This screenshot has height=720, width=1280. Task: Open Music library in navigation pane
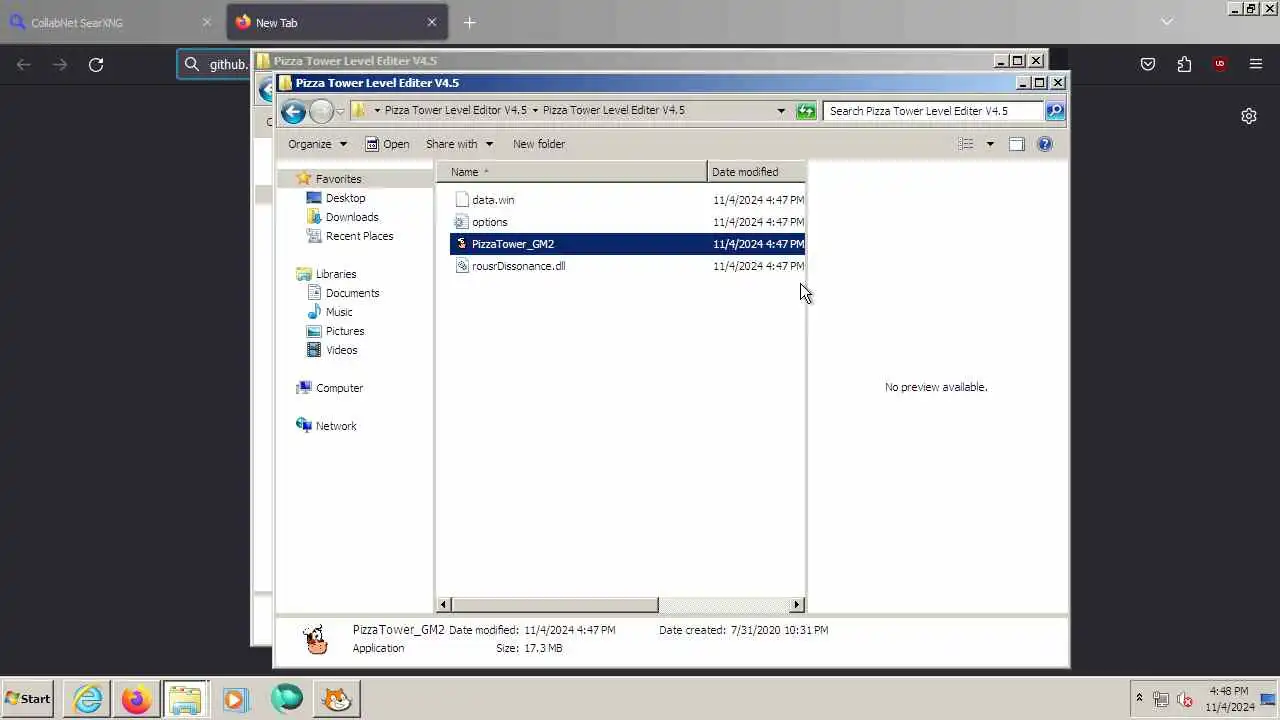tap(338, 312)
